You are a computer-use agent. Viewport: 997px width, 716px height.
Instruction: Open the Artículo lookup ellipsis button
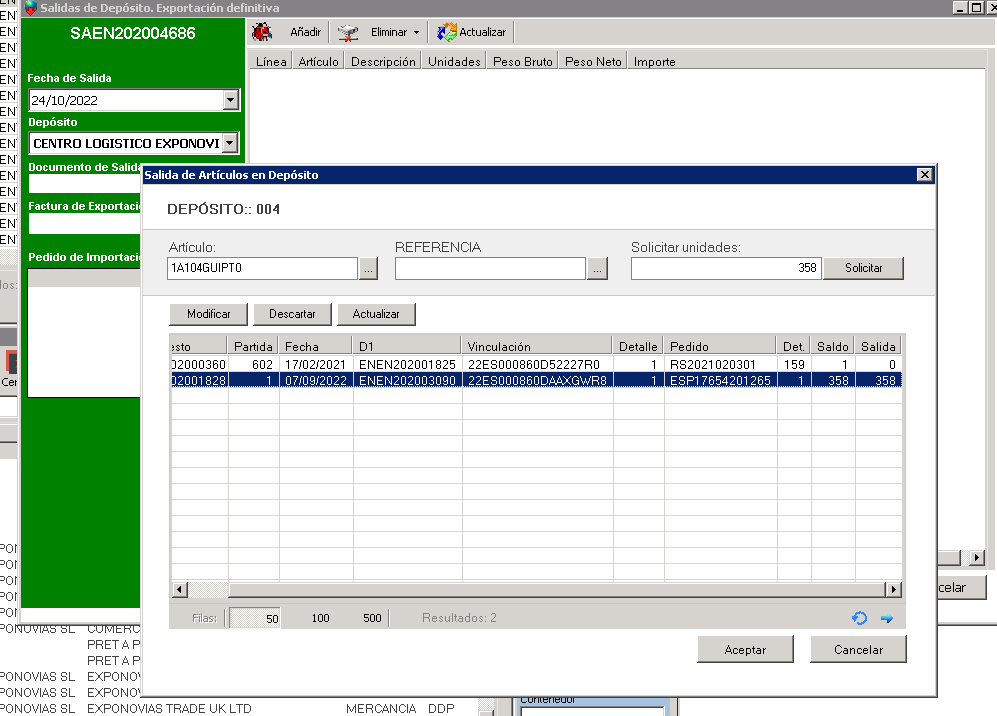tap(369, 268)
